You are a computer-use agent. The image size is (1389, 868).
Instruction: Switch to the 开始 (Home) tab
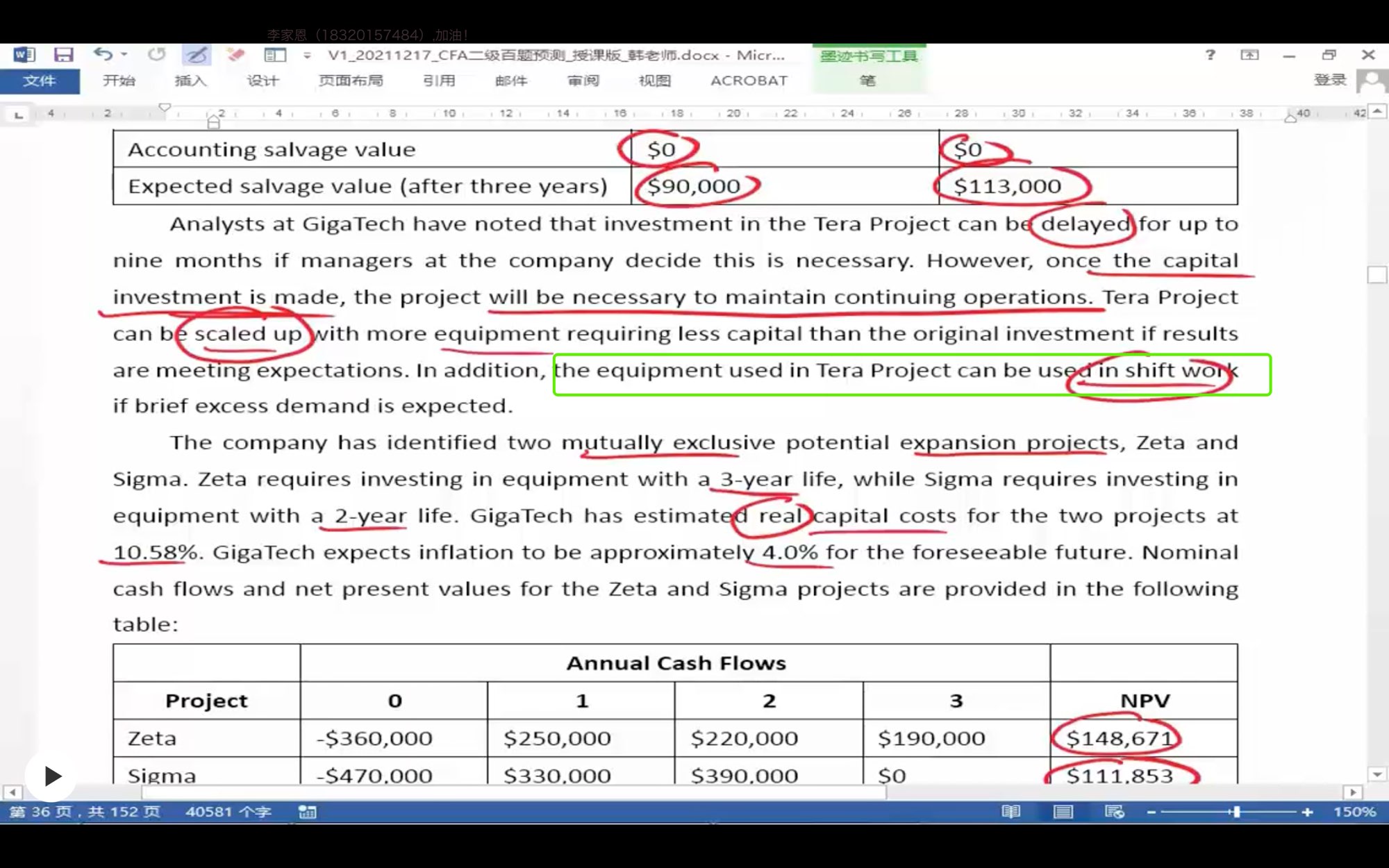click(119, 81)
